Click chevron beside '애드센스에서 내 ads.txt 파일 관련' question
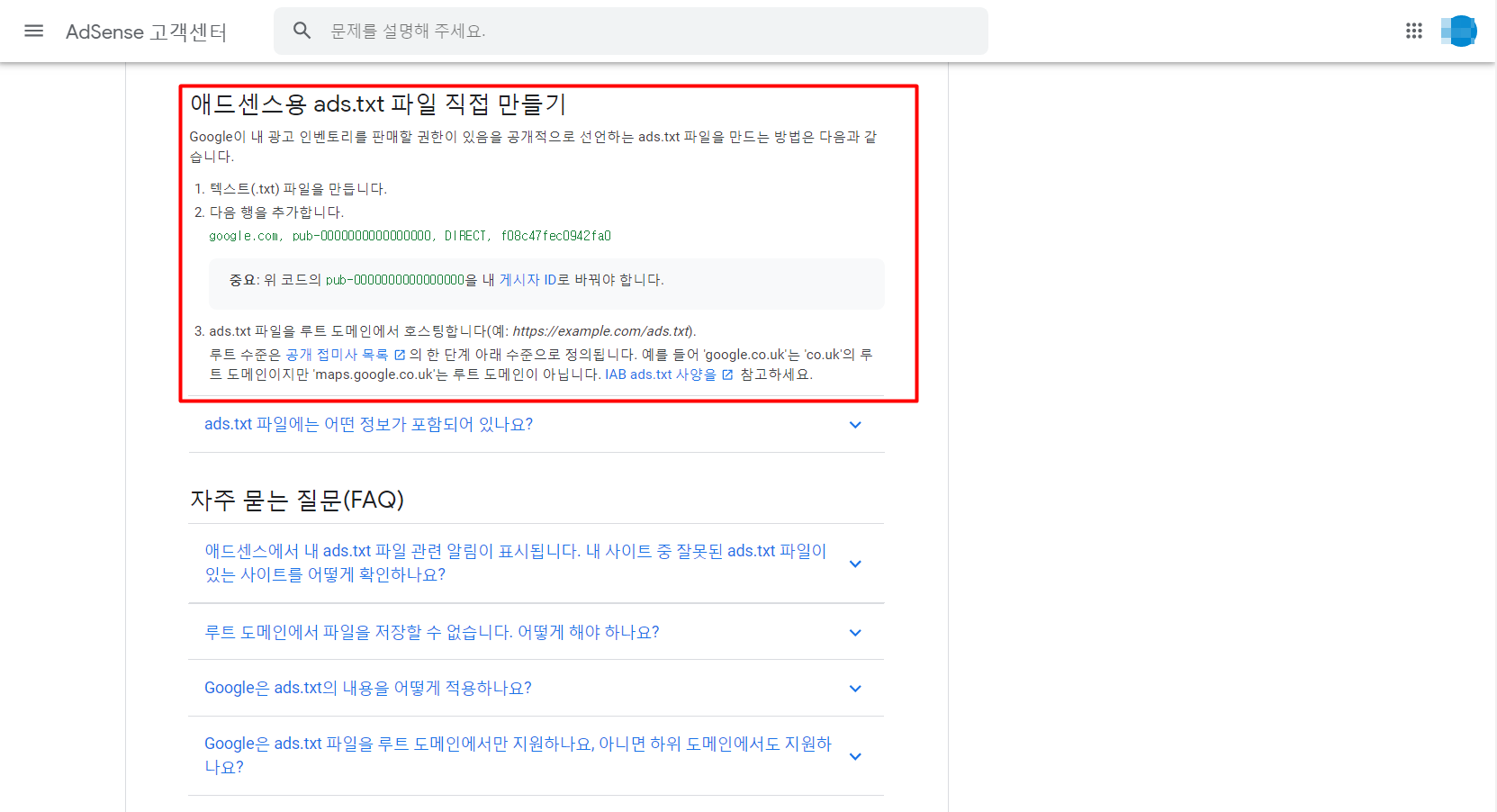The height and width of the screenshot is (812, 1497). tap(855, 564)
